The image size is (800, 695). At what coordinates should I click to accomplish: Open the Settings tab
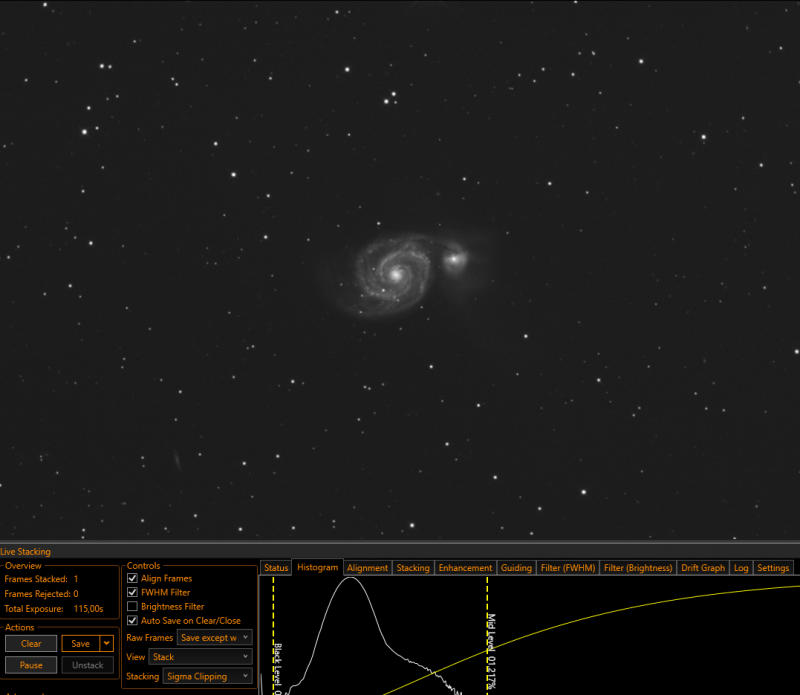point(773,568)
